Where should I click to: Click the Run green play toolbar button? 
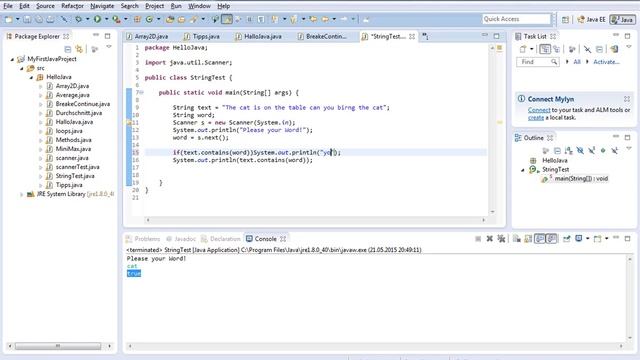(x=97, y=19)
